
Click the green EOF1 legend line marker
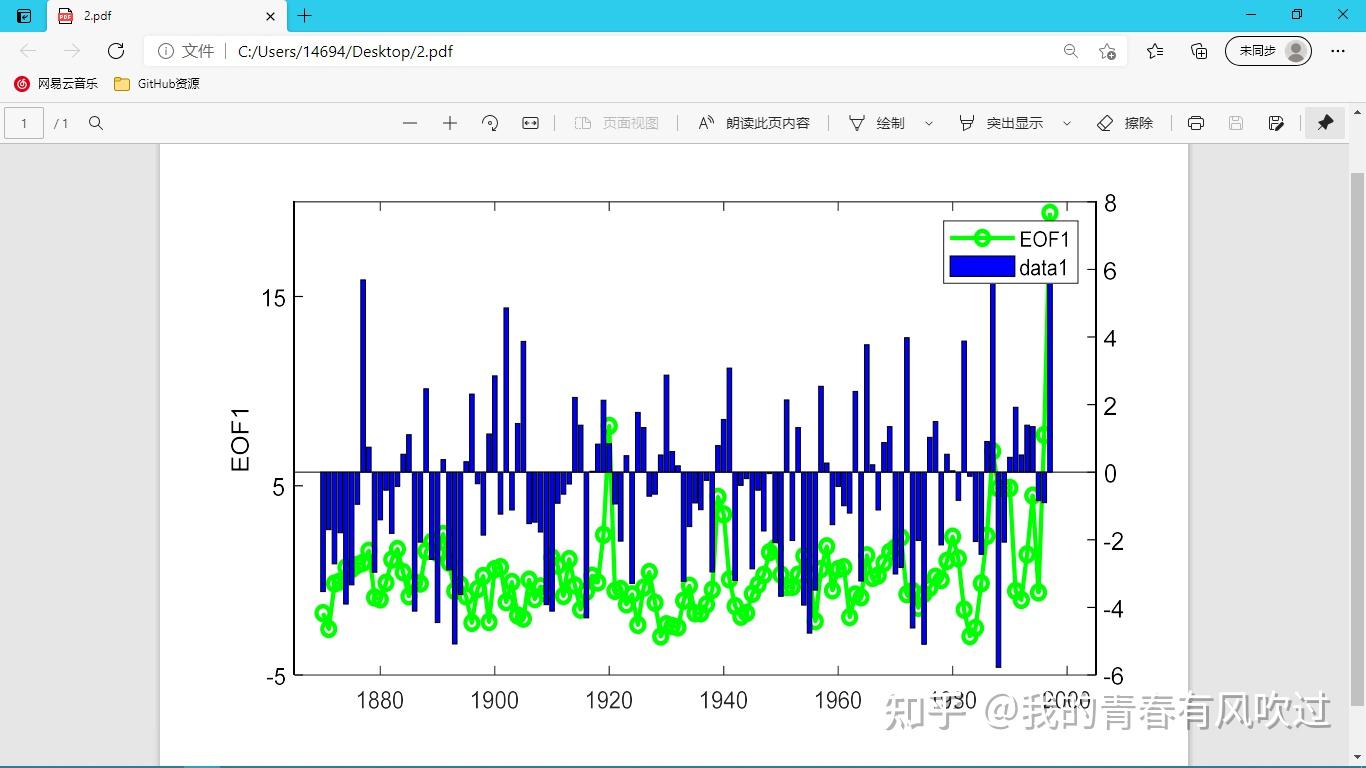(x=982, y=238)
